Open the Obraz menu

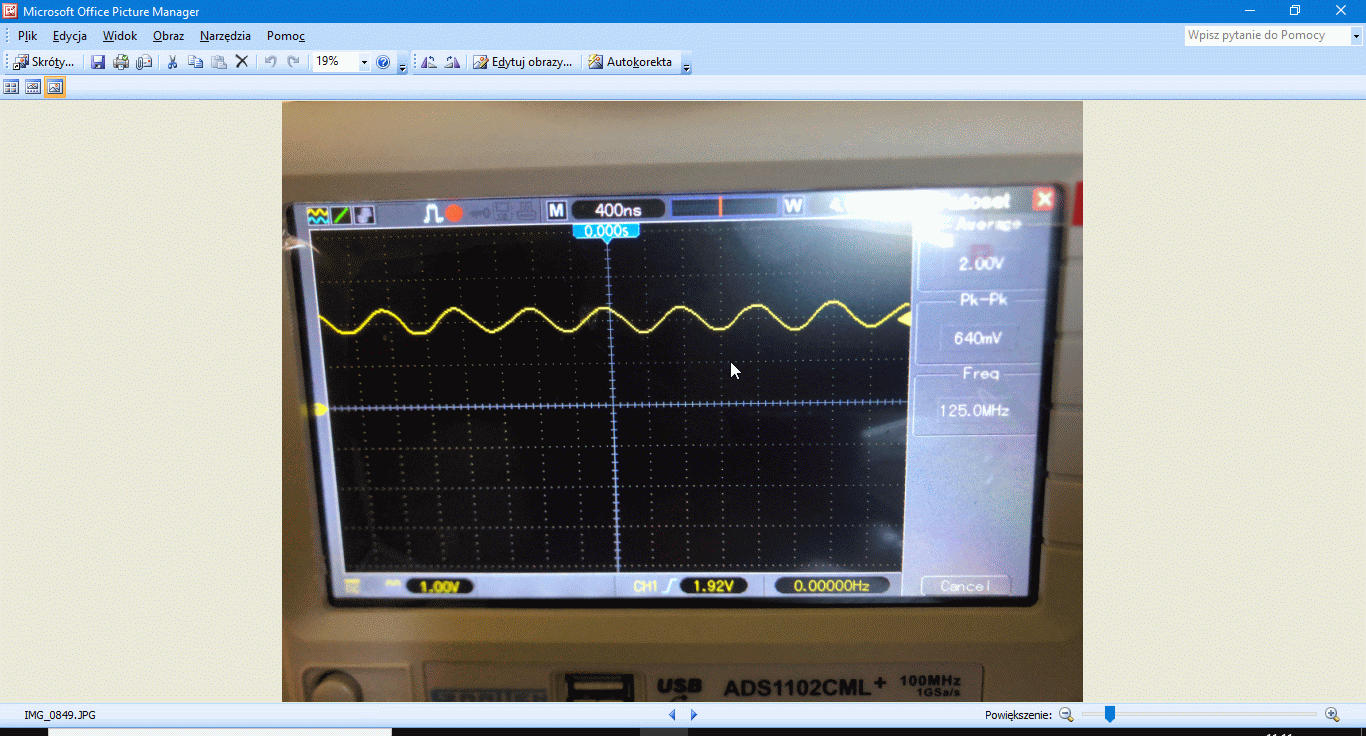(168, 36)
